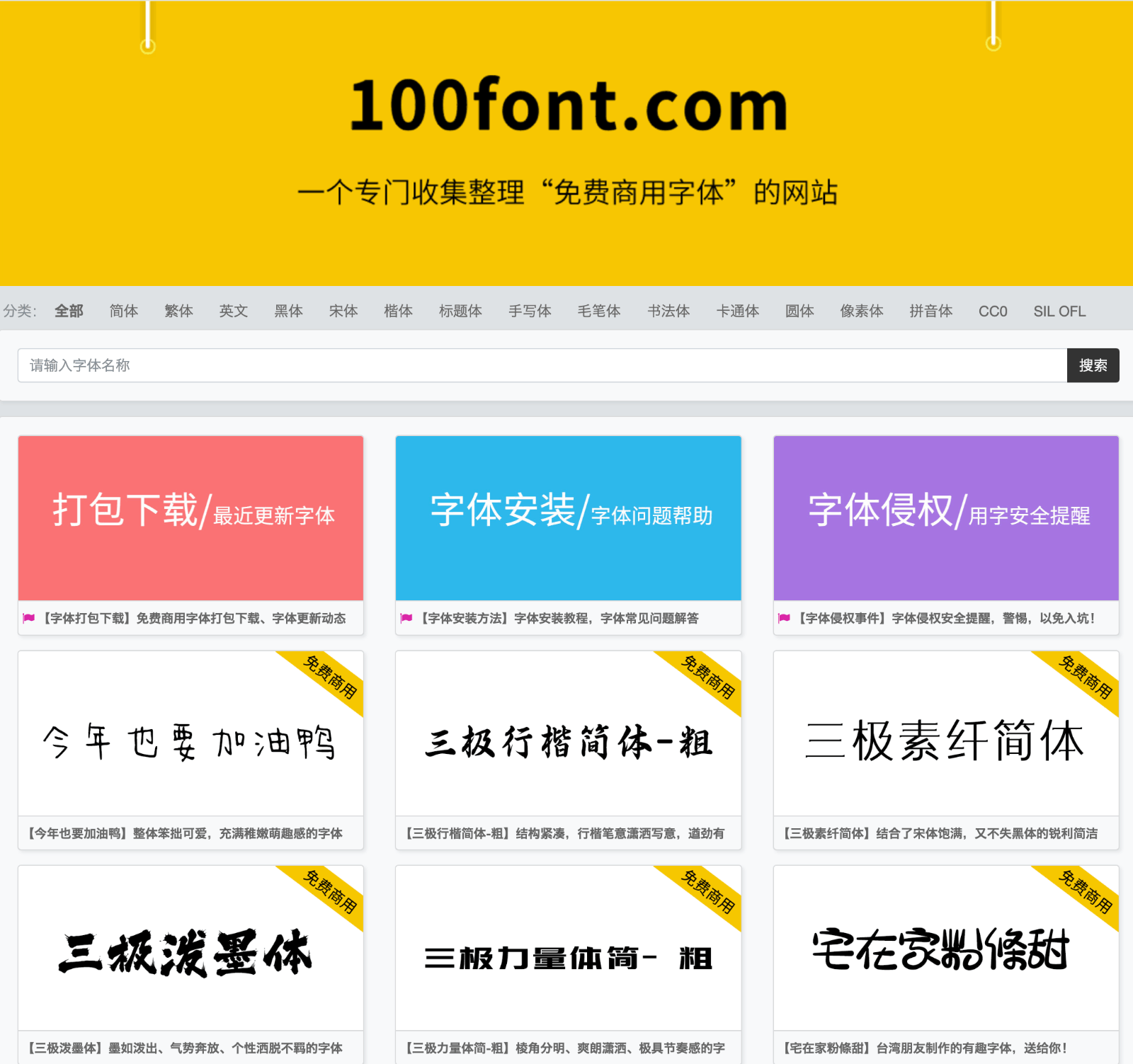Image resolution: width=1133 pixels, height=1064 pixels.
Task: Open the 黑体 font category
Action: [x=288, y=311]
